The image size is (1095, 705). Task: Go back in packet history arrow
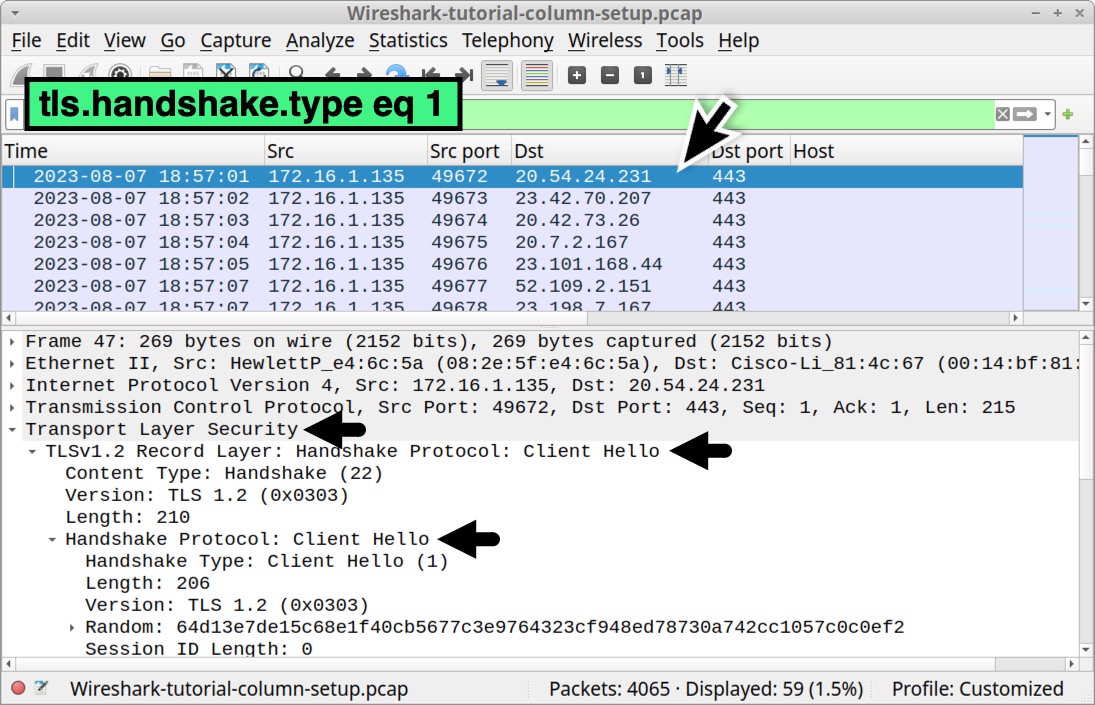pyautogui.click(x=332, y=73)
